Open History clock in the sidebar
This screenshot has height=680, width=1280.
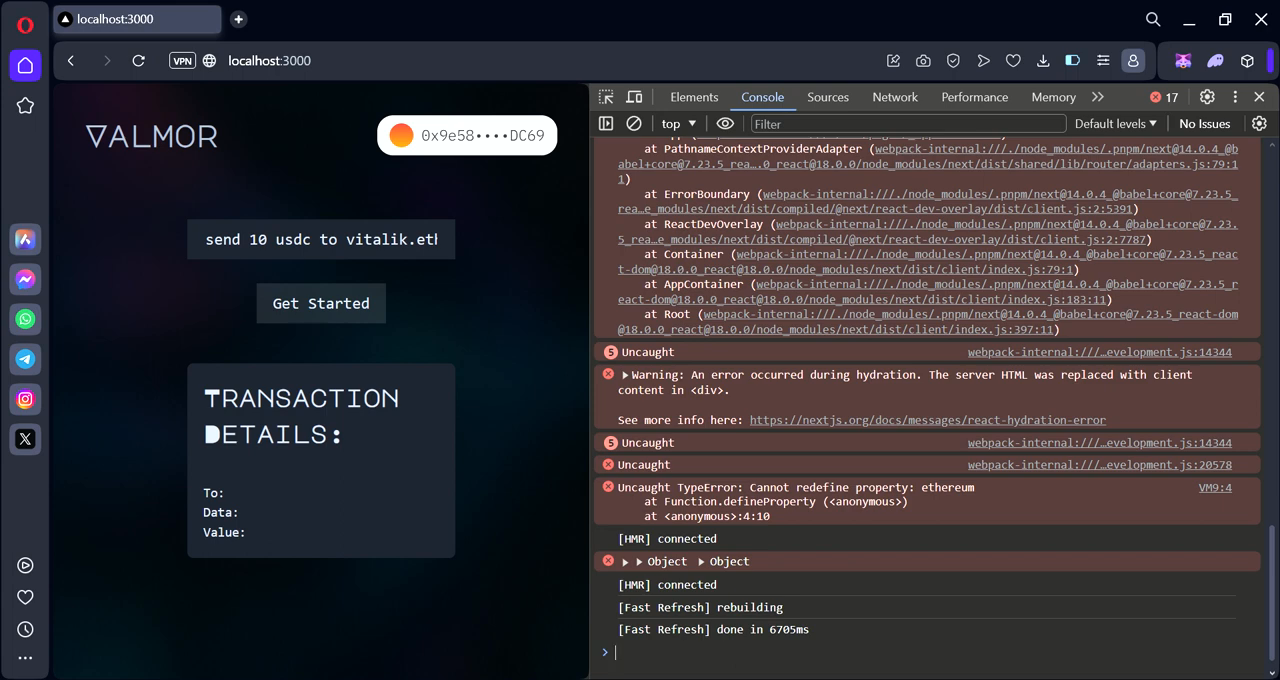click(25, 629)
